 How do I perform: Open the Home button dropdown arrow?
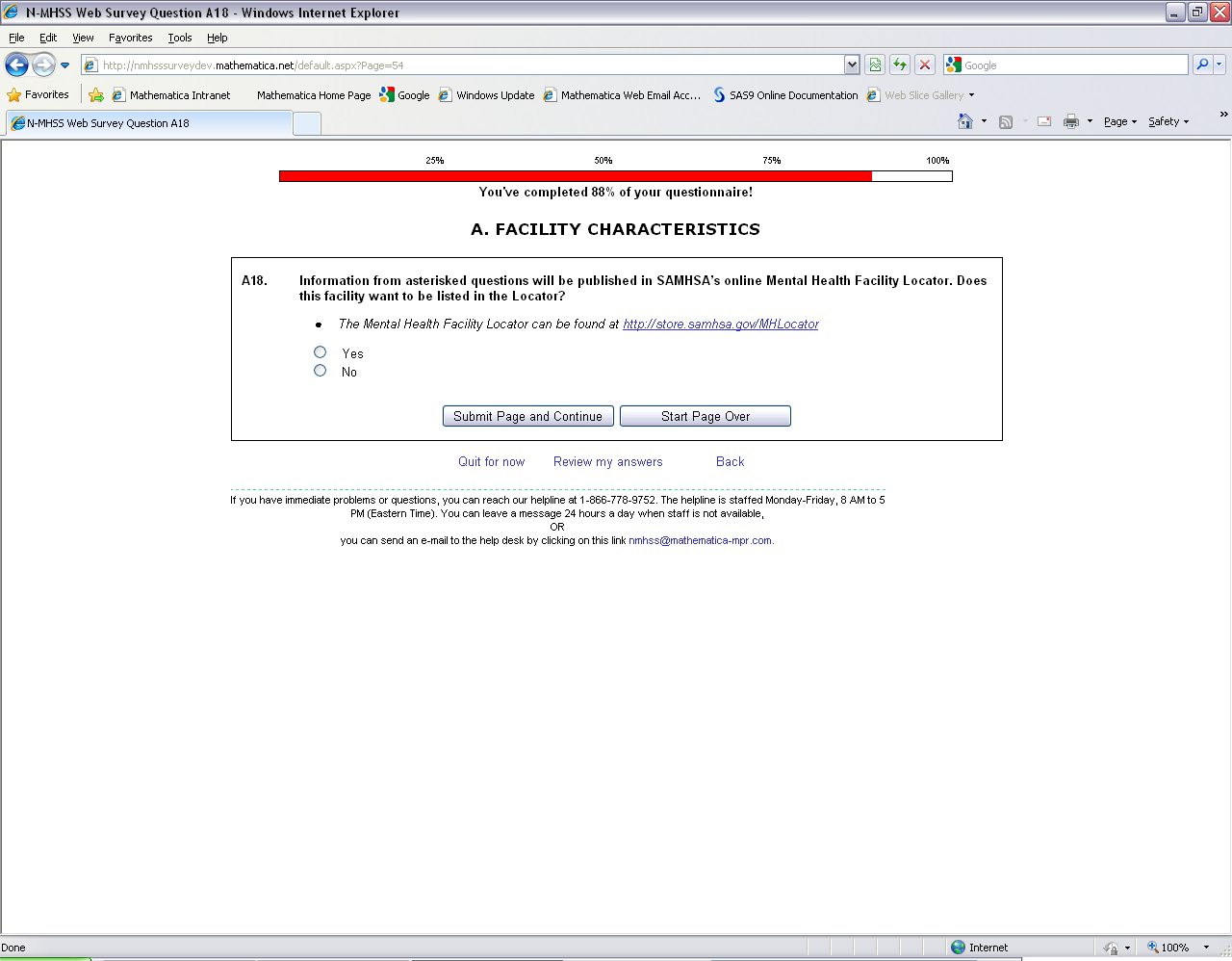(984, 121)
